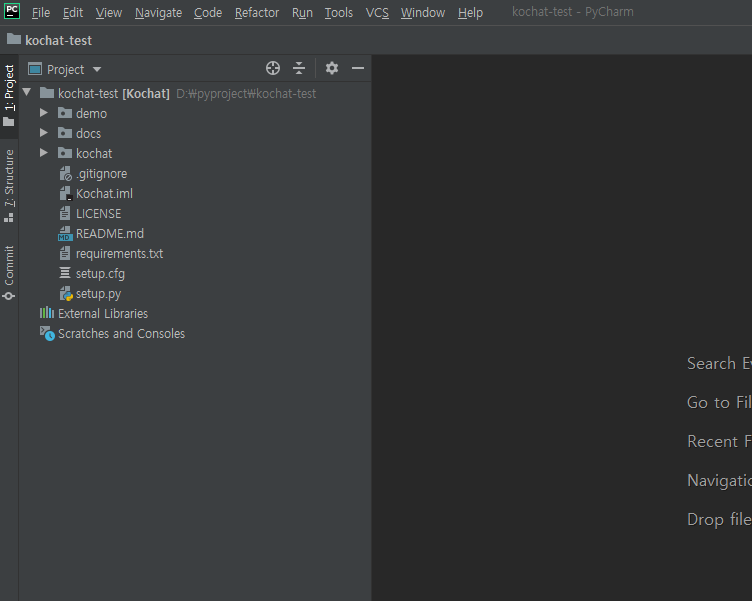752x601 pixels.
Task: Click the setup.py Python file icon
Action: [66, 294]
